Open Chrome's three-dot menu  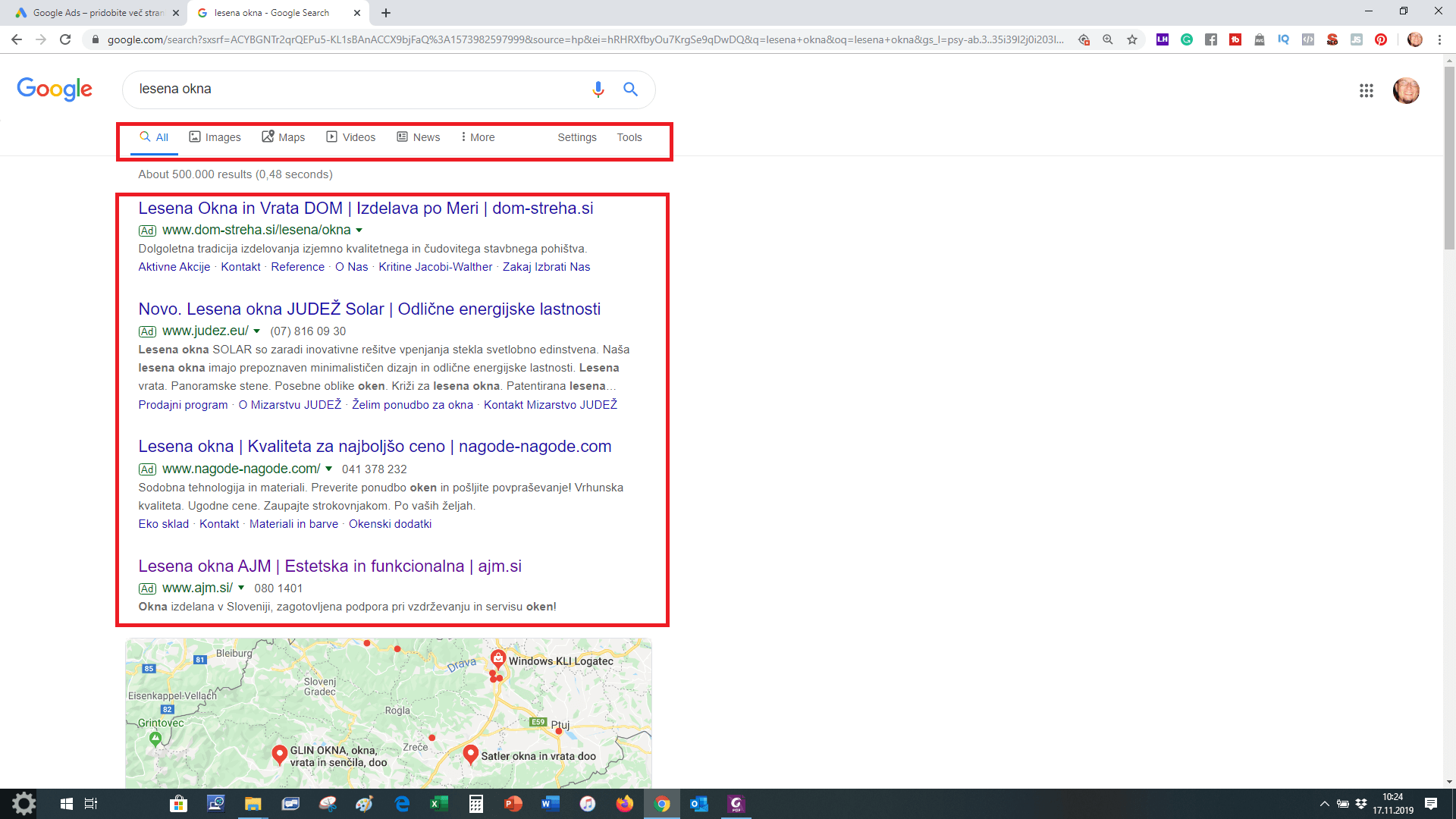[x=1439, y=39]
